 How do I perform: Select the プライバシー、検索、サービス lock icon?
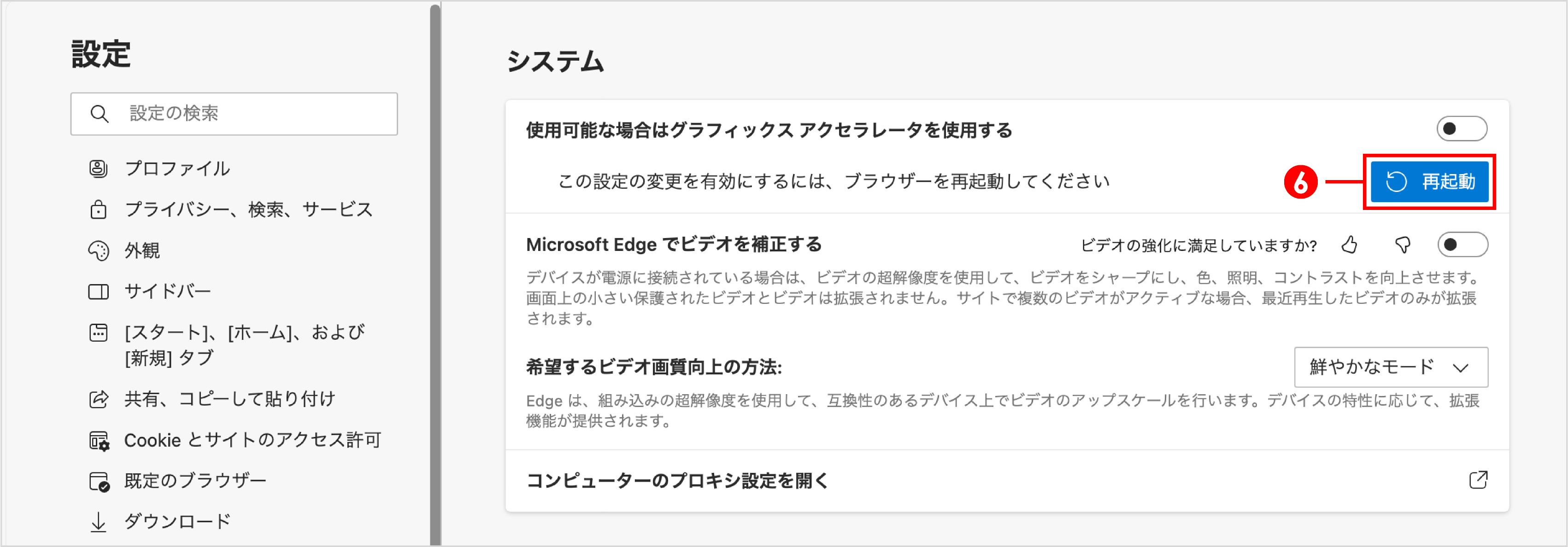pos(99,209)
